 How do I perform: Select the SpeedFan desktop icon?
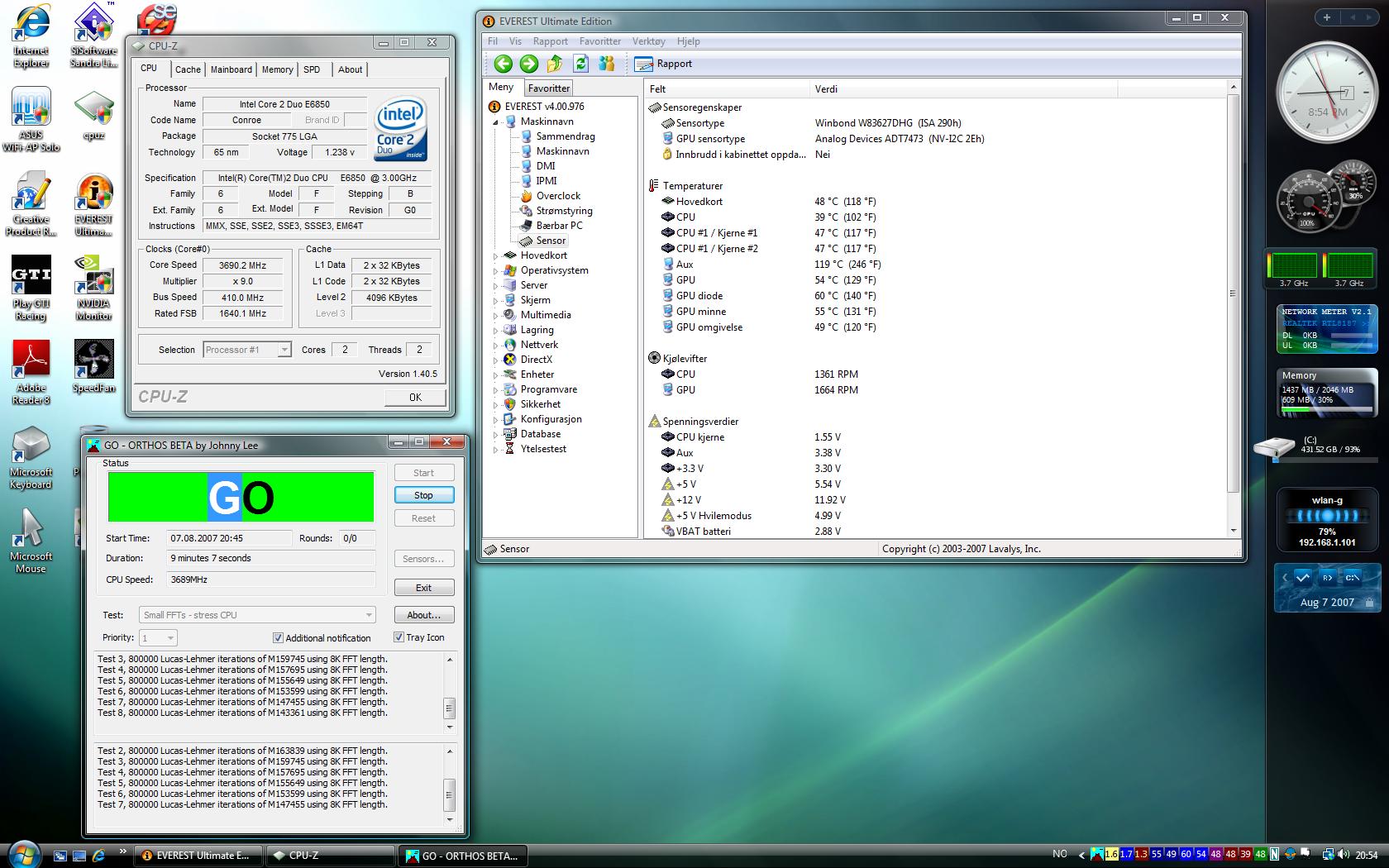[93, 366]
